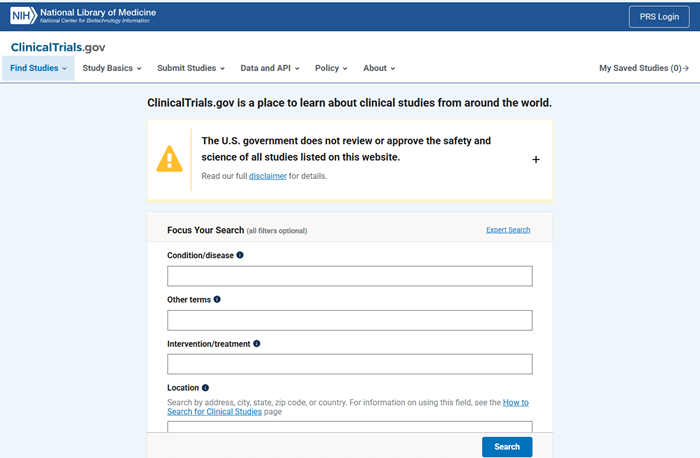Image resolution: width=700 pixels, height=458 pixels.
Task: Click the blue Search button
Action: point(507,446)
